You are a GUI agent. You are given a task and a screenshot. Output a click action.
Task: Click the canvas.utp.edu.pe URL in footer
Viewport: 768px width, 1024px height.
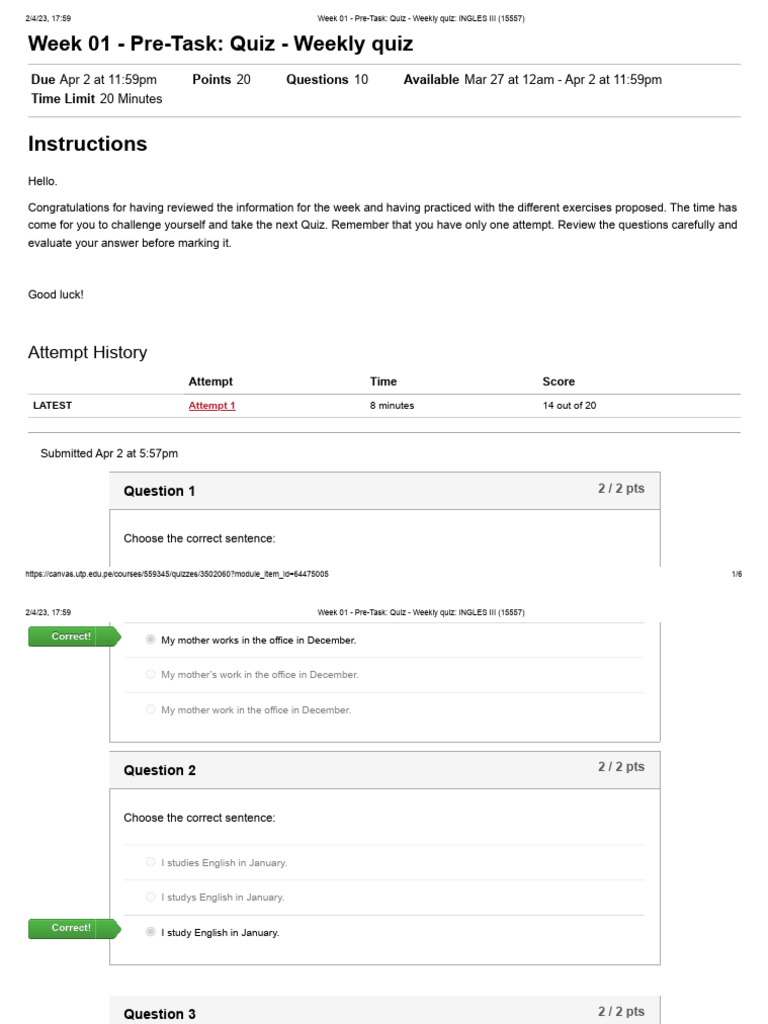click(x=177, y=574)
